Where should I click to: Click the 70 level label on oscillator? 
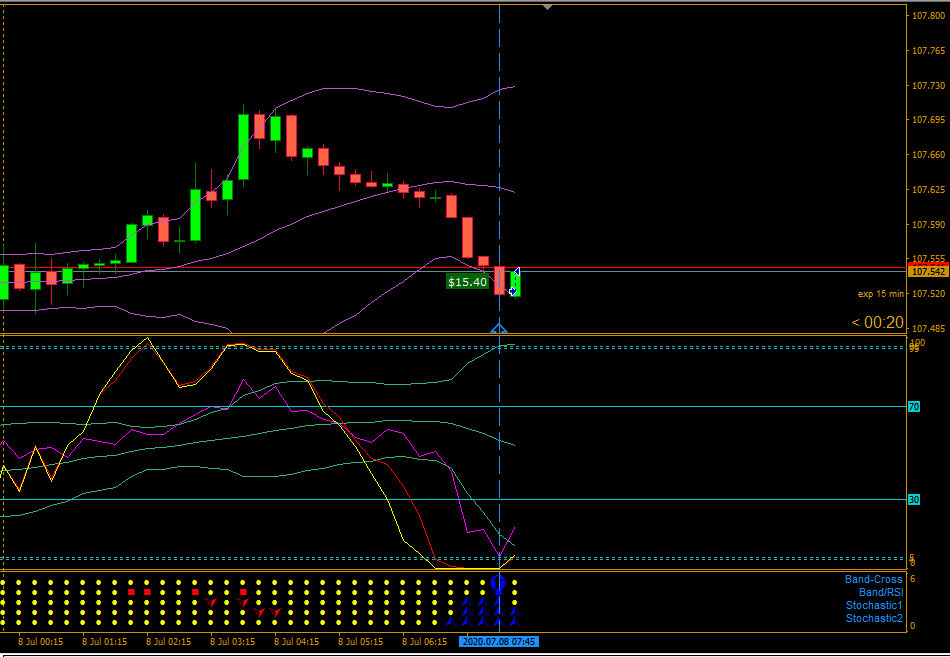click(x=914, y=407)
